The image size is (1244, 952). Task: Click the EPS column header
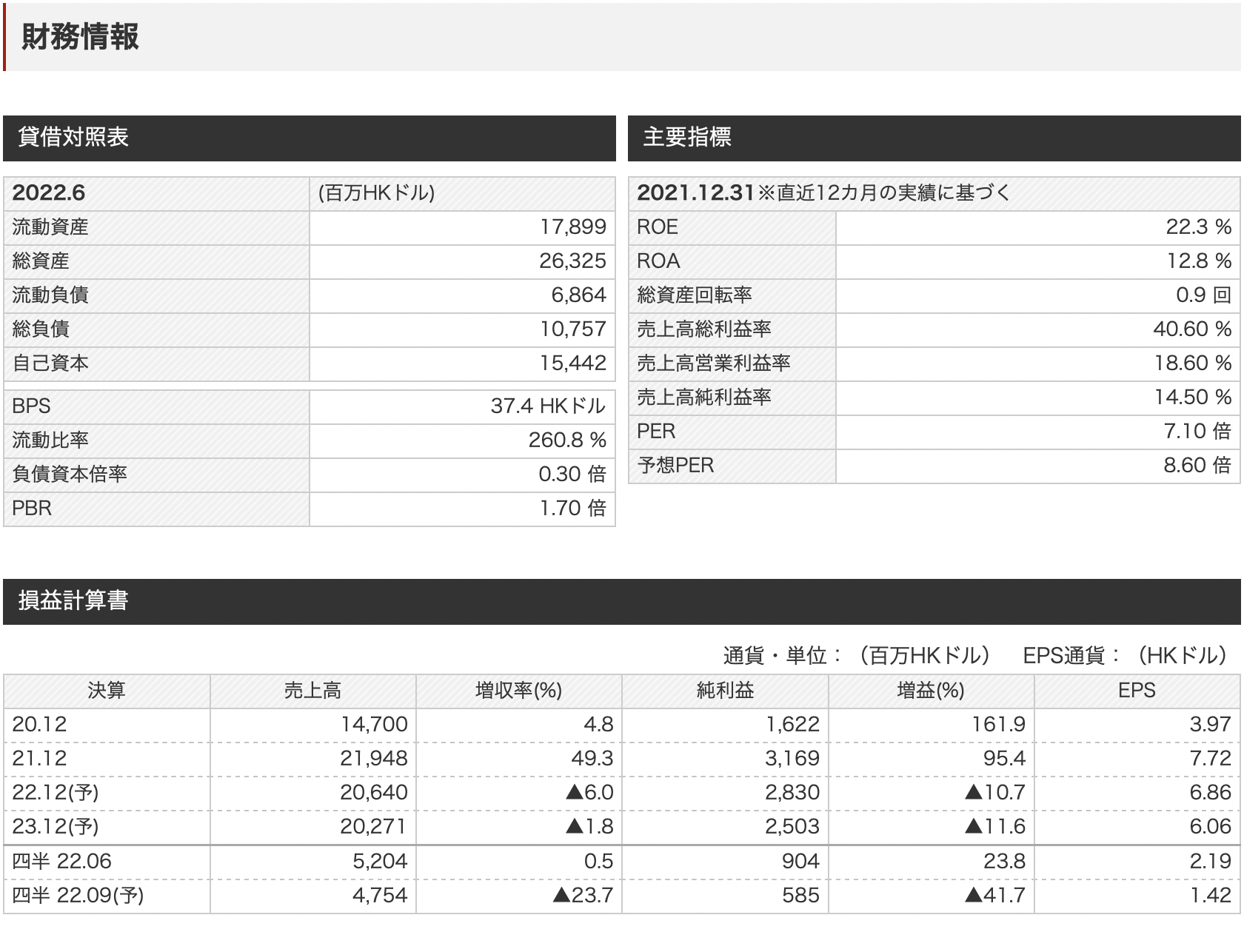[1137, 691]
